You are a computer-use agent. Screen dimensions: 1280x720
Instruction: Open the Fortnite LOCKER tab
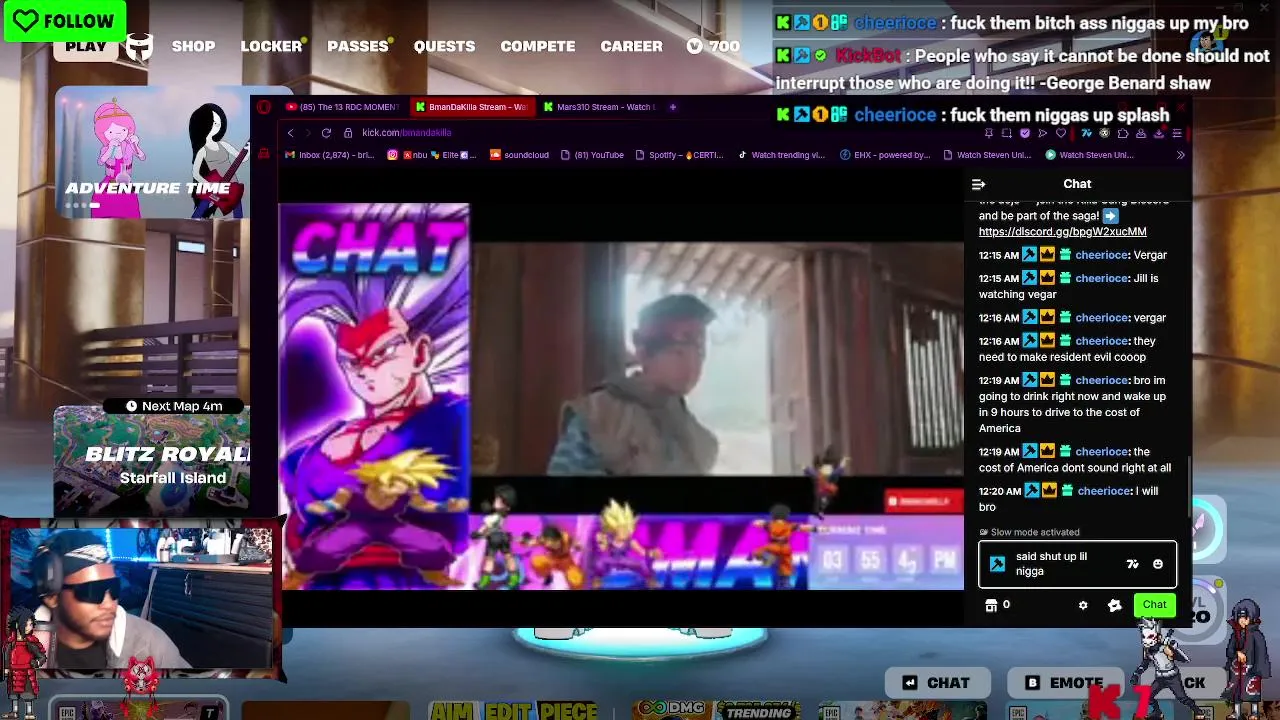(271, 46)
